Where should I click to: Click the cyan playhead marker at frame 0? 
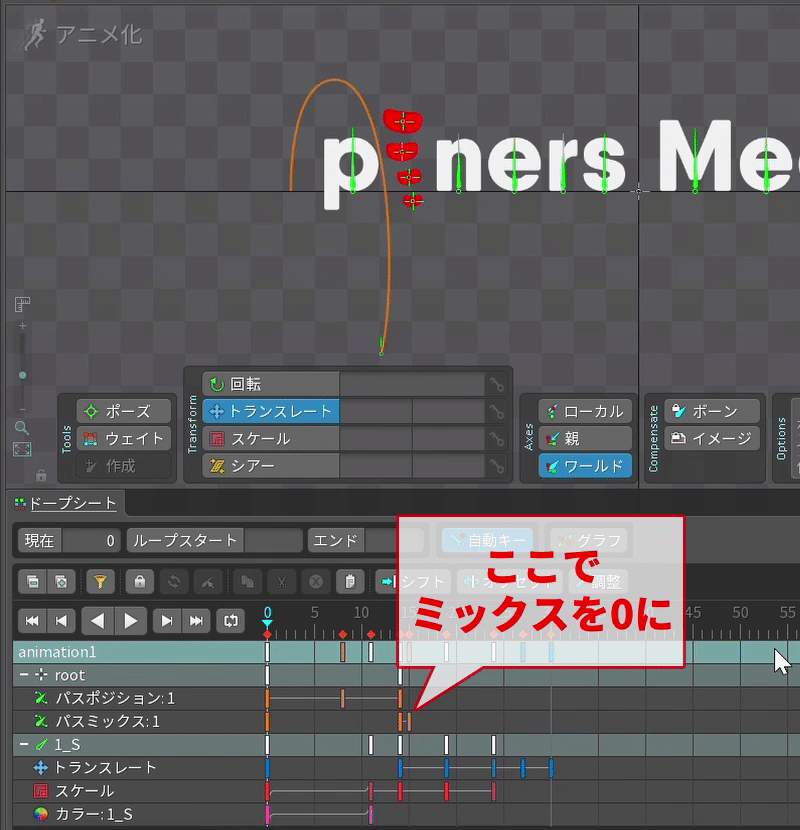point(267,622)
